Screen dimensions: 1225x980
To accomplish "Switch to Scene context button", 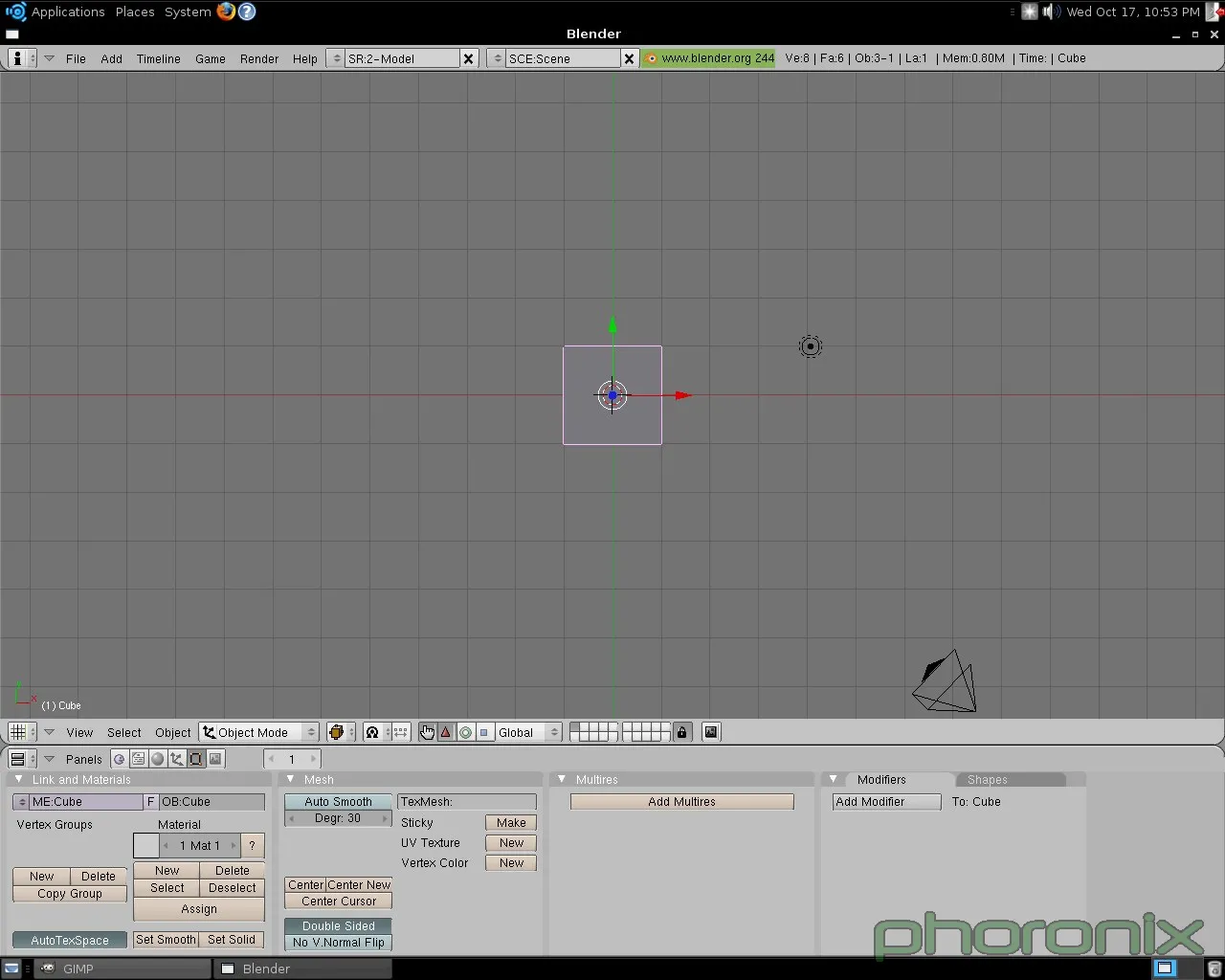I will point(215,759).
